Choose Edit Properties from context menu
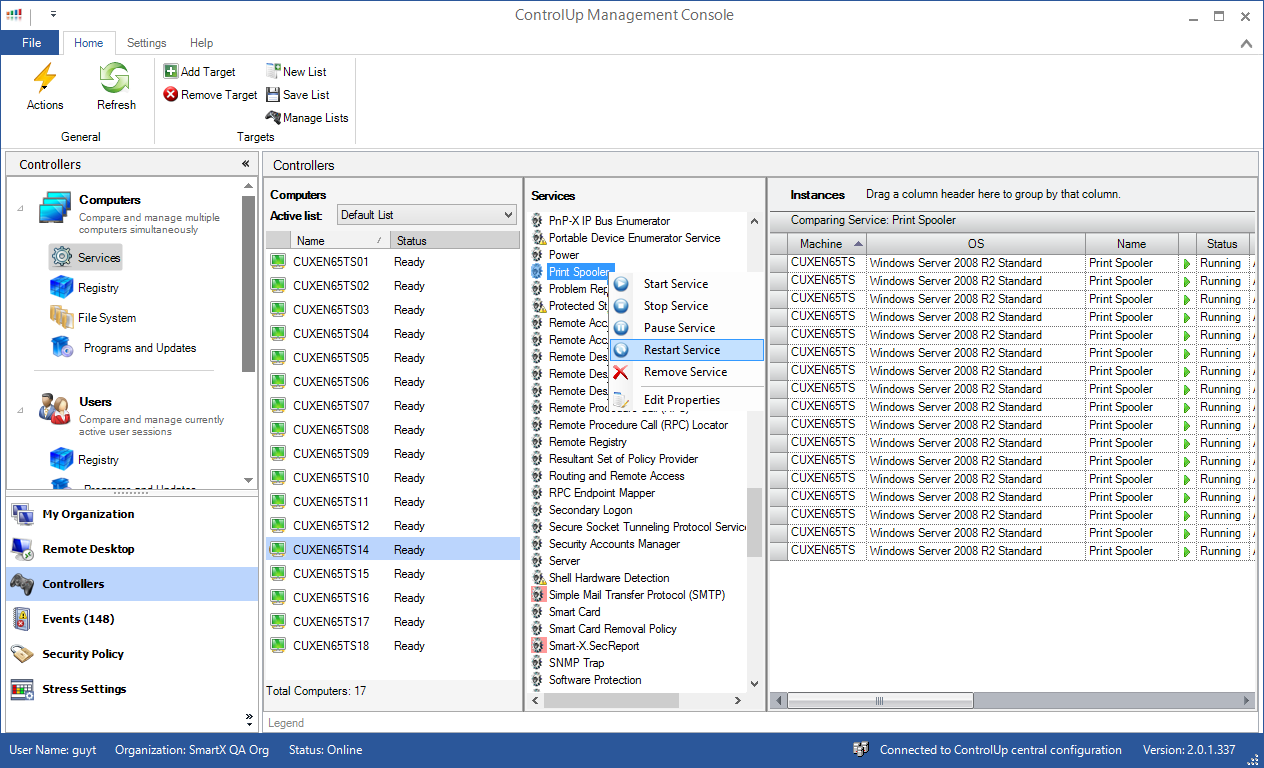The image size is (1264, 768). tap(686, 400)
